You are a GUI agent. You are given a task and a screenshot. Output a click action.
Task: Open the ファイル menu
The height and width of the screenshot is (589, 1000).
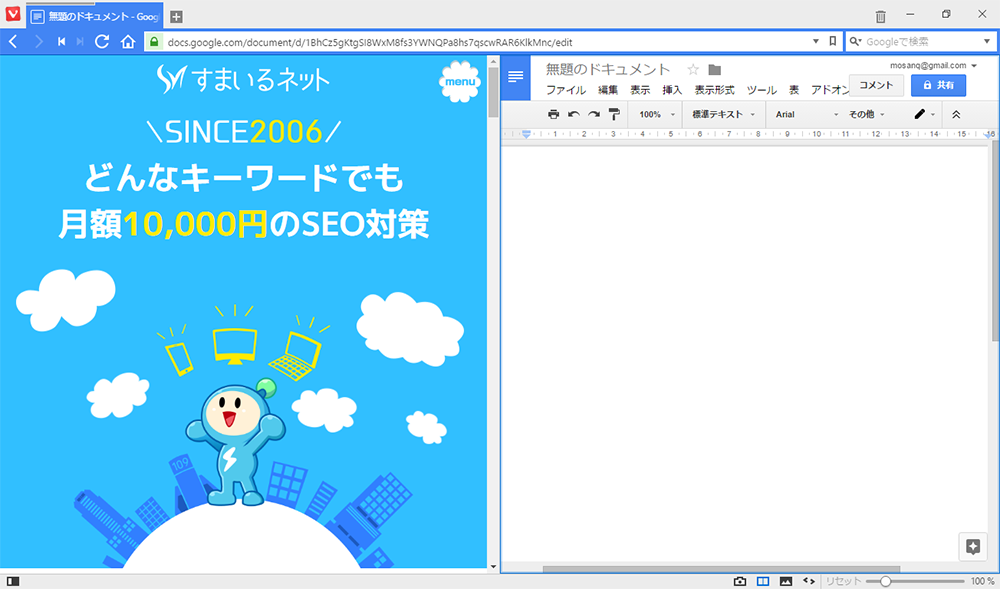tap(566, 91)
